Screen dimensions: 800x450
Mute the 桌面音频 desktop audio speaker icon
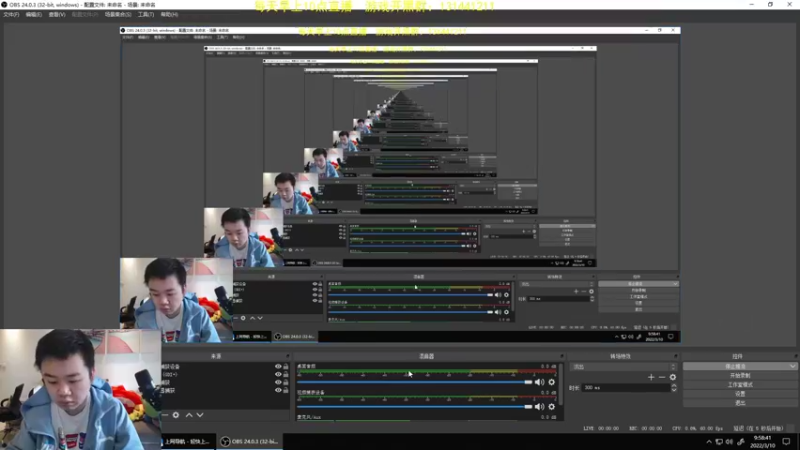point(539,382)
